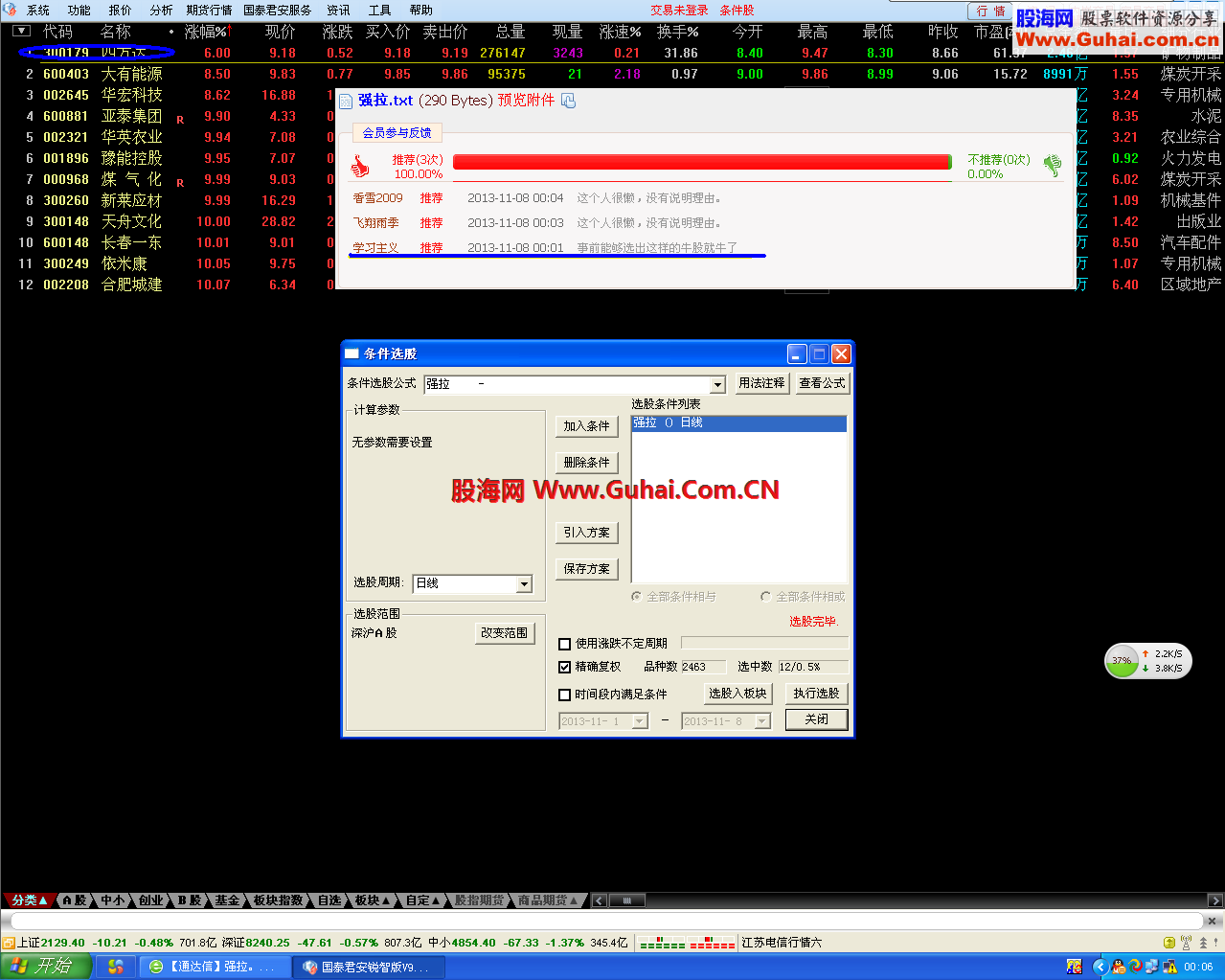Screen dimensions: 1225x980
Task: Click the left arrow of the tab scrollbar
Action: (x=599, y=900)
